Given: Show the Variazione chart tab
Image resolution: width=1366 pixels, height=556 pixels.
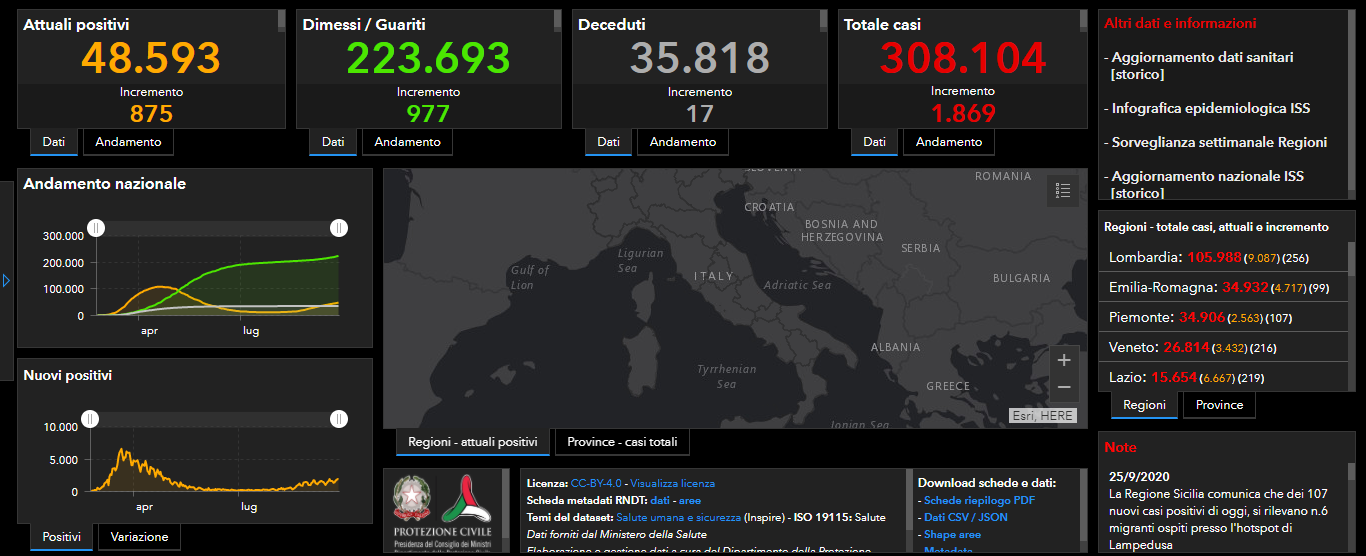Looking at the screenshot, I should coord(139,537).
